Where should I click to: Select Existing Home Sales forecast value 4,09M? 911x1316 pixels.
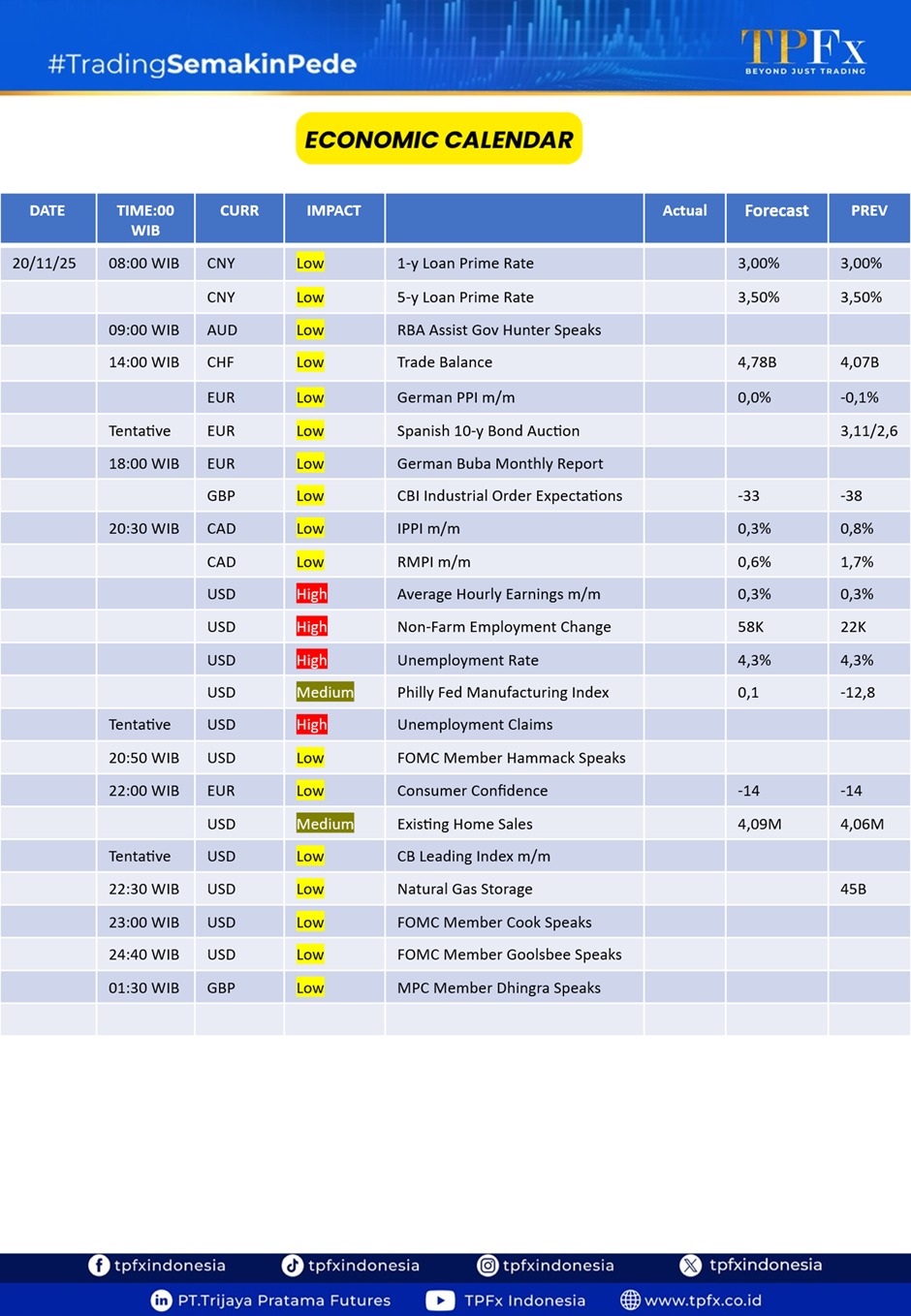pyautogui.click(x=759, y=824)
